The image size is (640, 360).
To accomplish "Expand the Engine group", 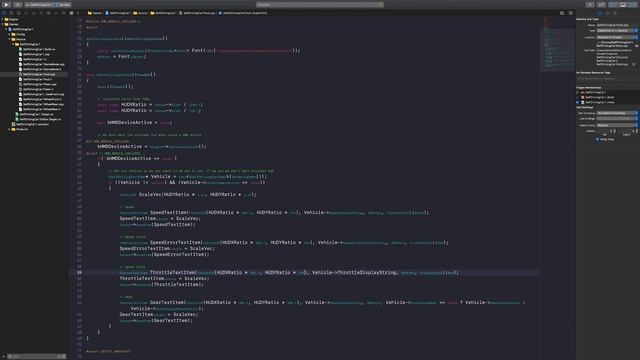I will coord(2,19).
